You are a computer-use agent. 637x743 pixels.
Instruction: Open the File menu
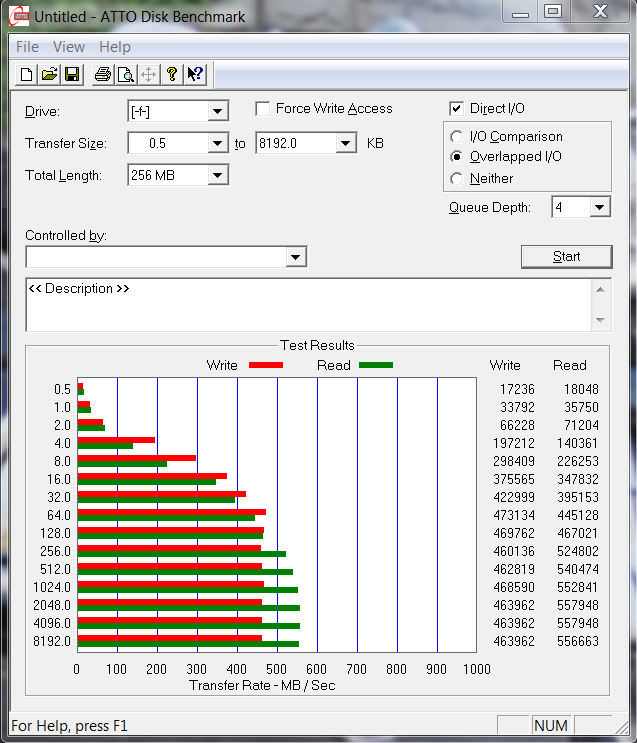[27, 47]
